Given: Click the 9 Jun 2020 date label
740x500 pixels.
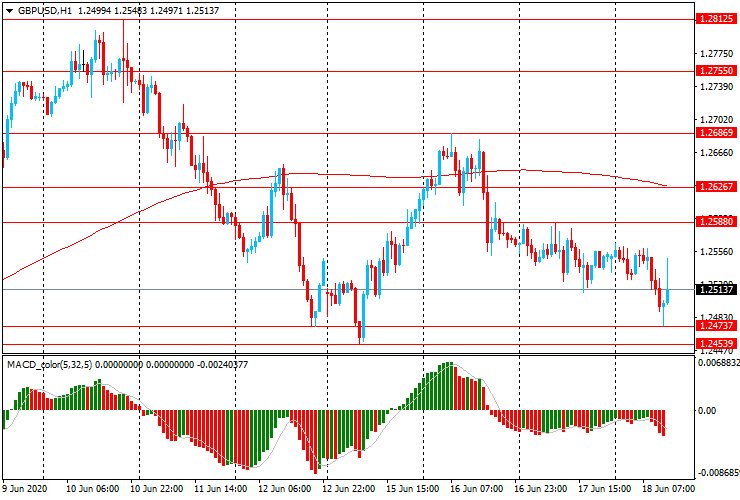Looking at the screenshot, I should [x=25, y=489].
